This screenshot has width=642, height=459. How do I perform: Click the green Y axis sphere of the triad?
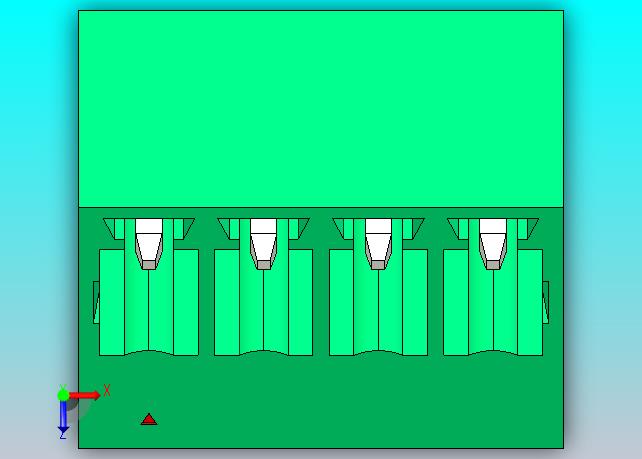coord(63,395)
